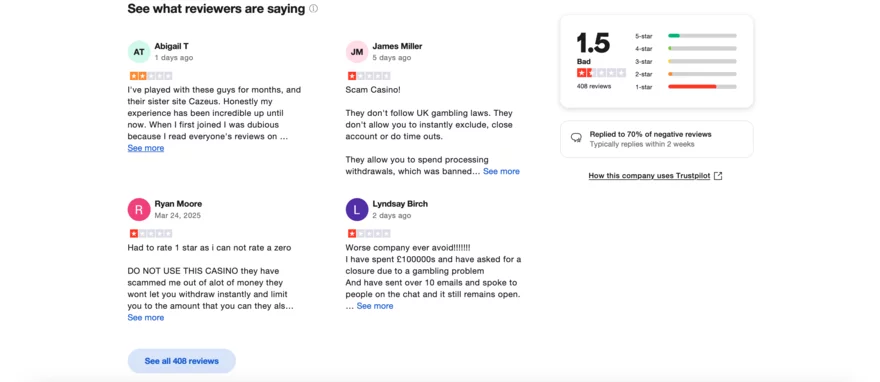Click the info icon beside reviewers heading
The height and width of the screenshot is (382, 880).
point(313,9)
